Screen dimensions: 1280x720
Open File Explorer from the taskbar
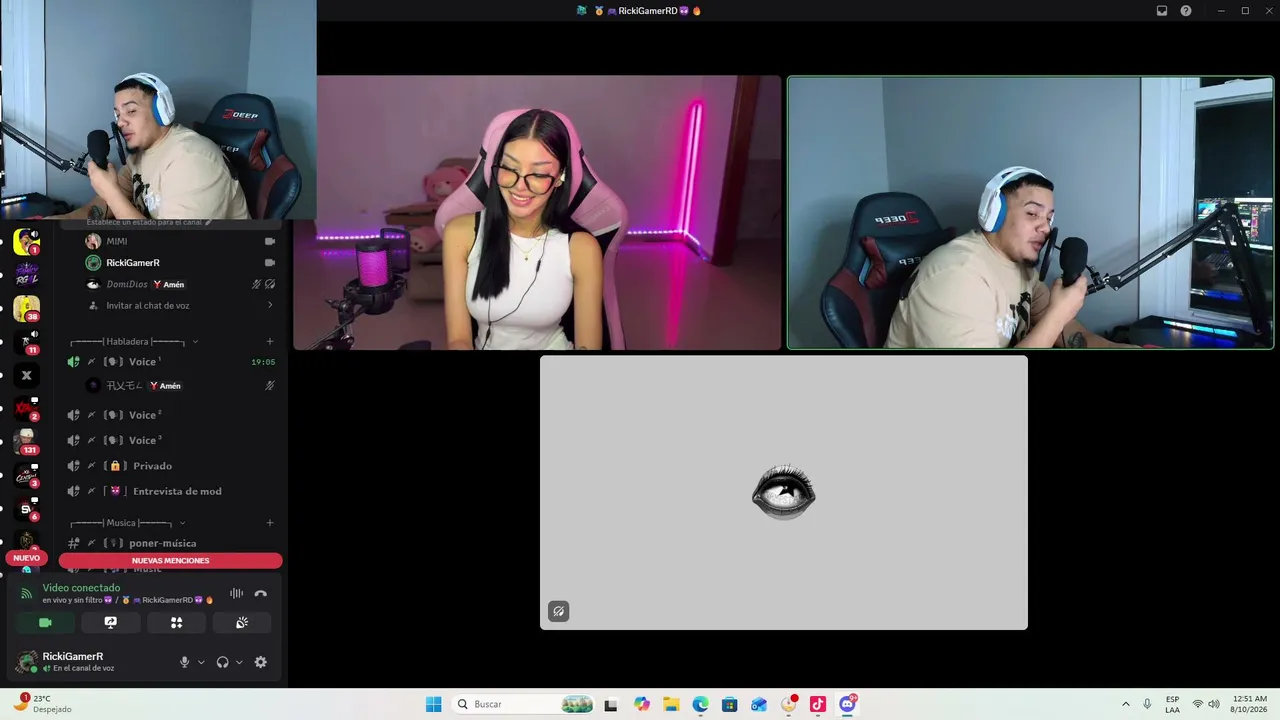point(671,704)
